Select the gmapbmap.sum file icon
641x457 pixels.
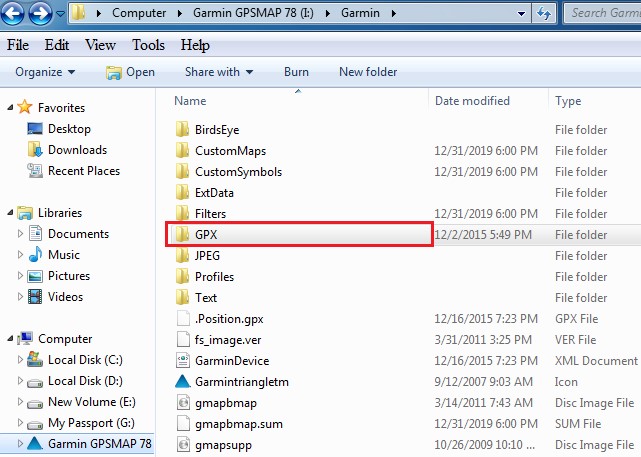183,423
